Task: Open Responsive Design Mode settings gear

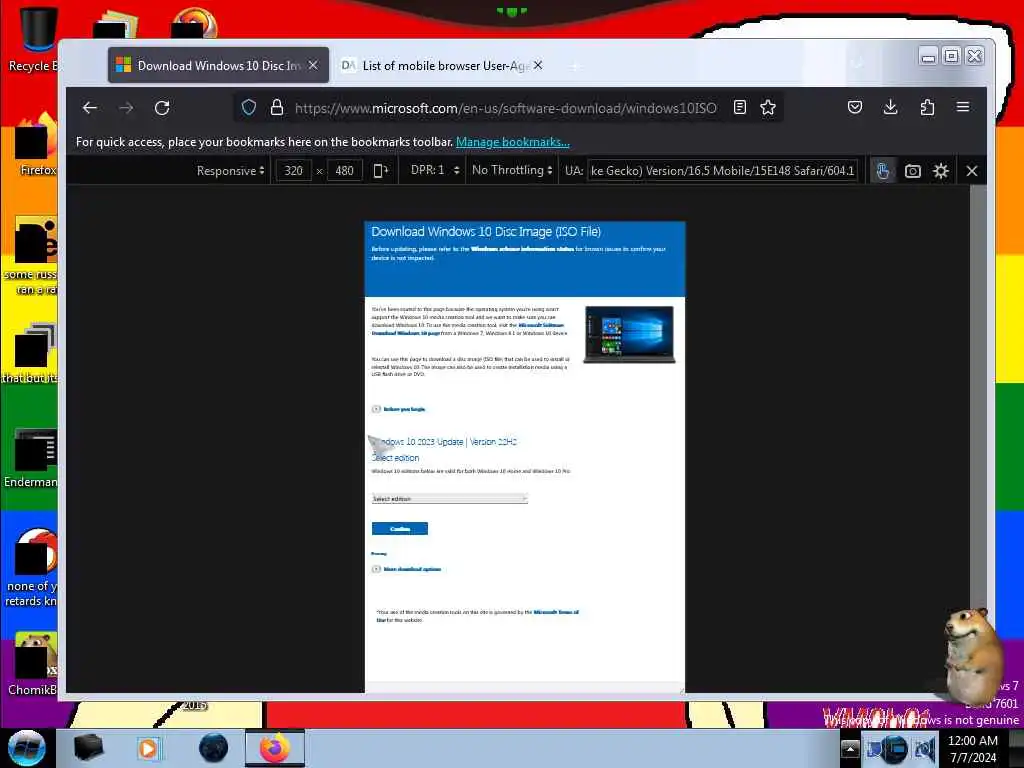Action: pos(940,171)
